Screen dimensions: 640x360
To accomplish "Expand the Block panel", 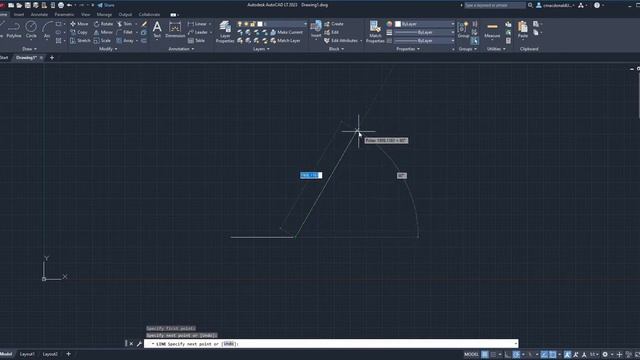I will click(336, 49).
